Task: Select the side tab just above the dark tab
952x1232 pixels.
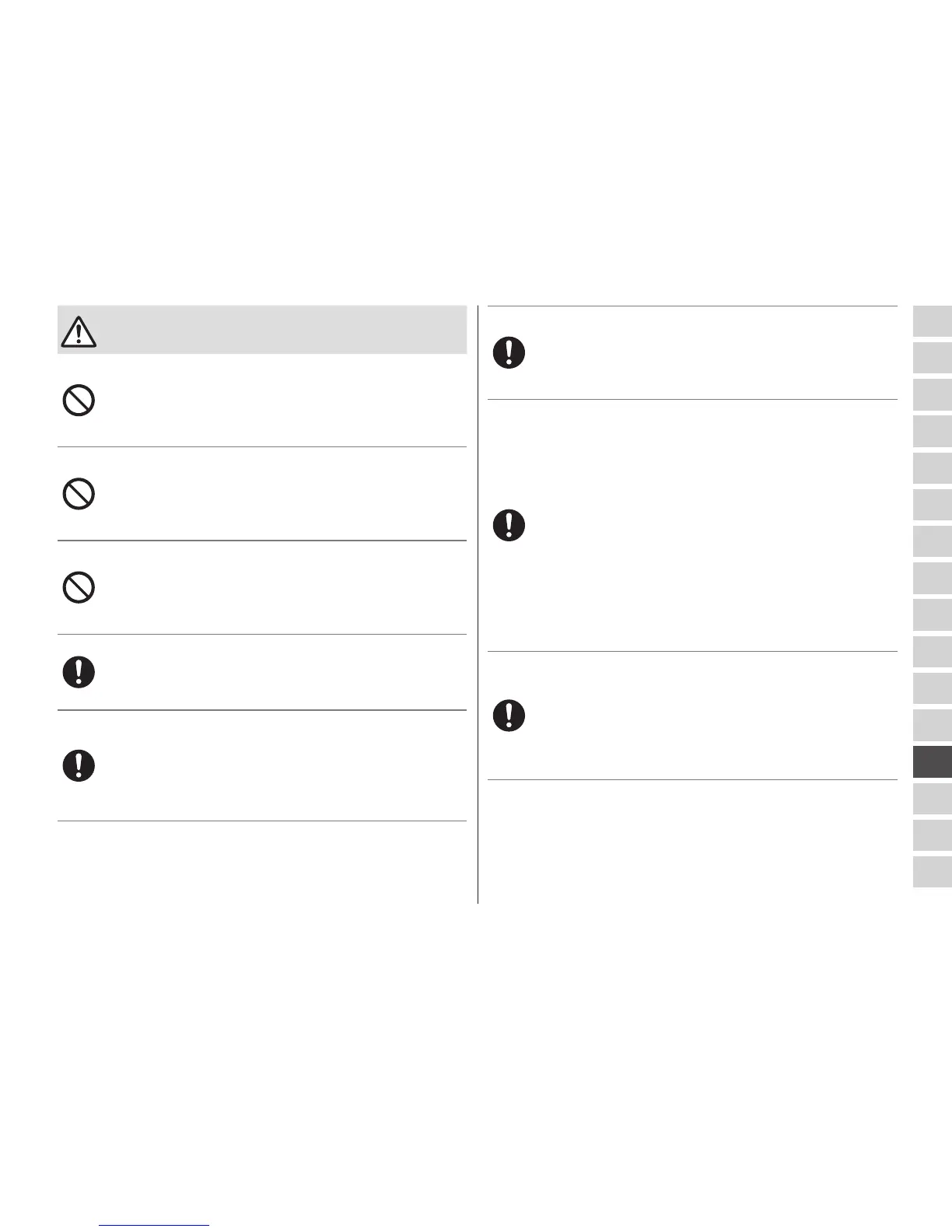Action: [932, 725]
